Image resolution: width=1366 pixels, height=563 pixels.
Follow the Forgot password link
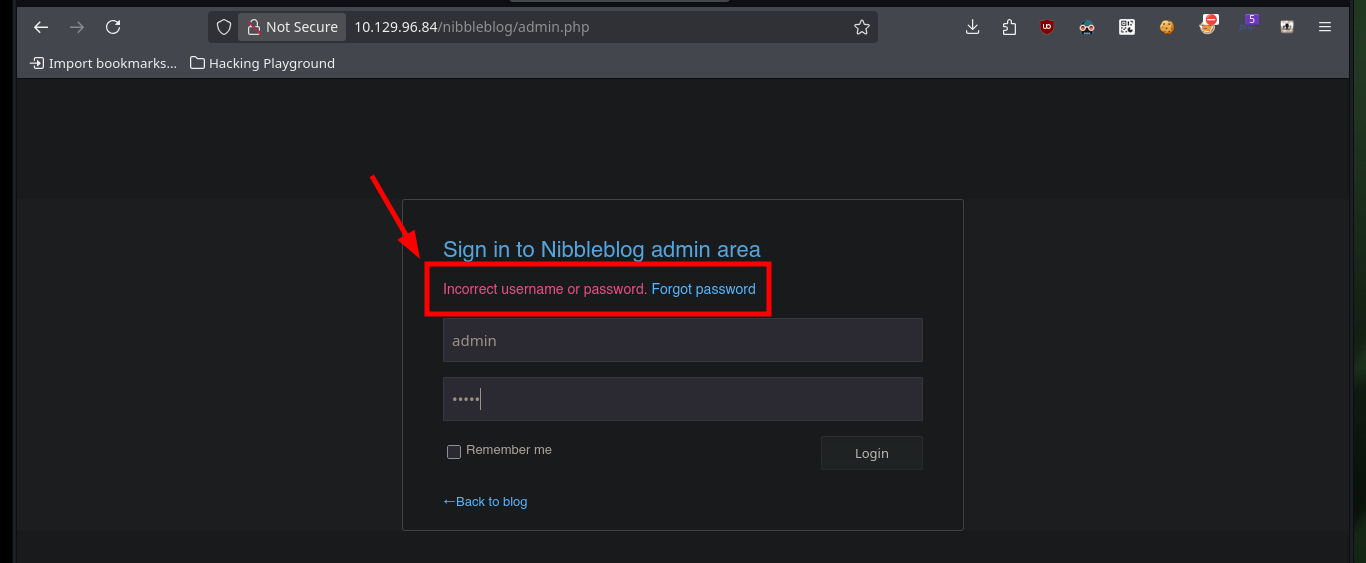(x=704, y=289)
